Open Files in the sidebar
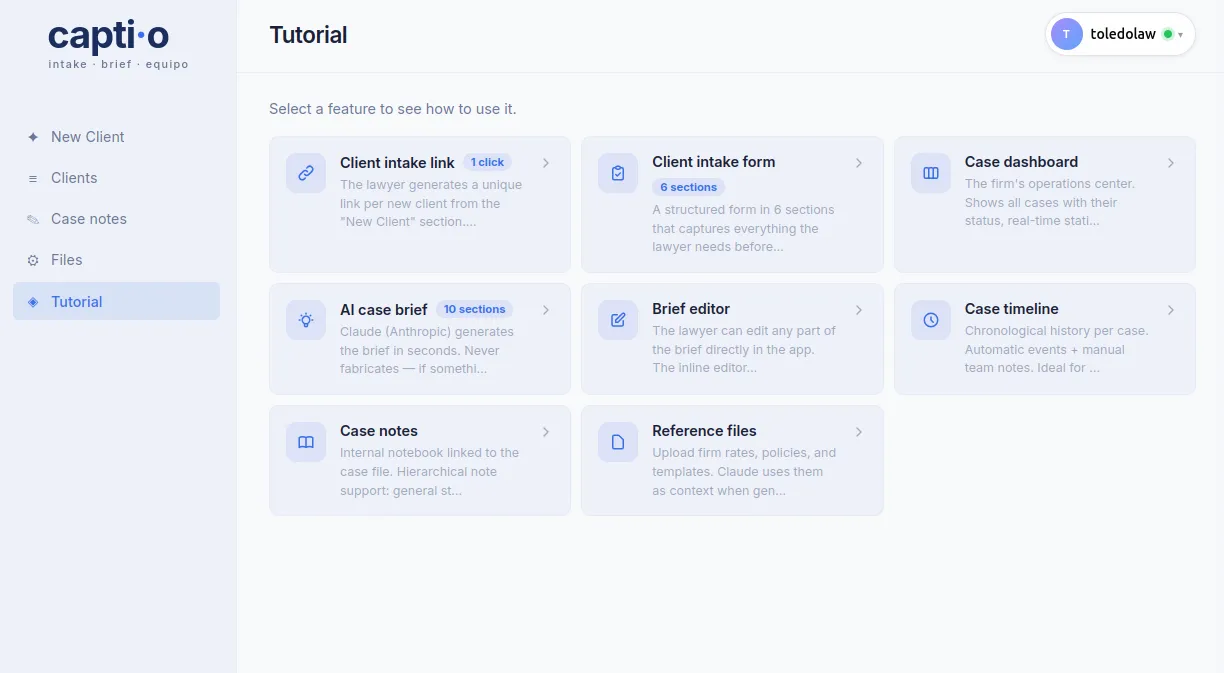Viewport: 1224px width, 673px height. (116, 260)
